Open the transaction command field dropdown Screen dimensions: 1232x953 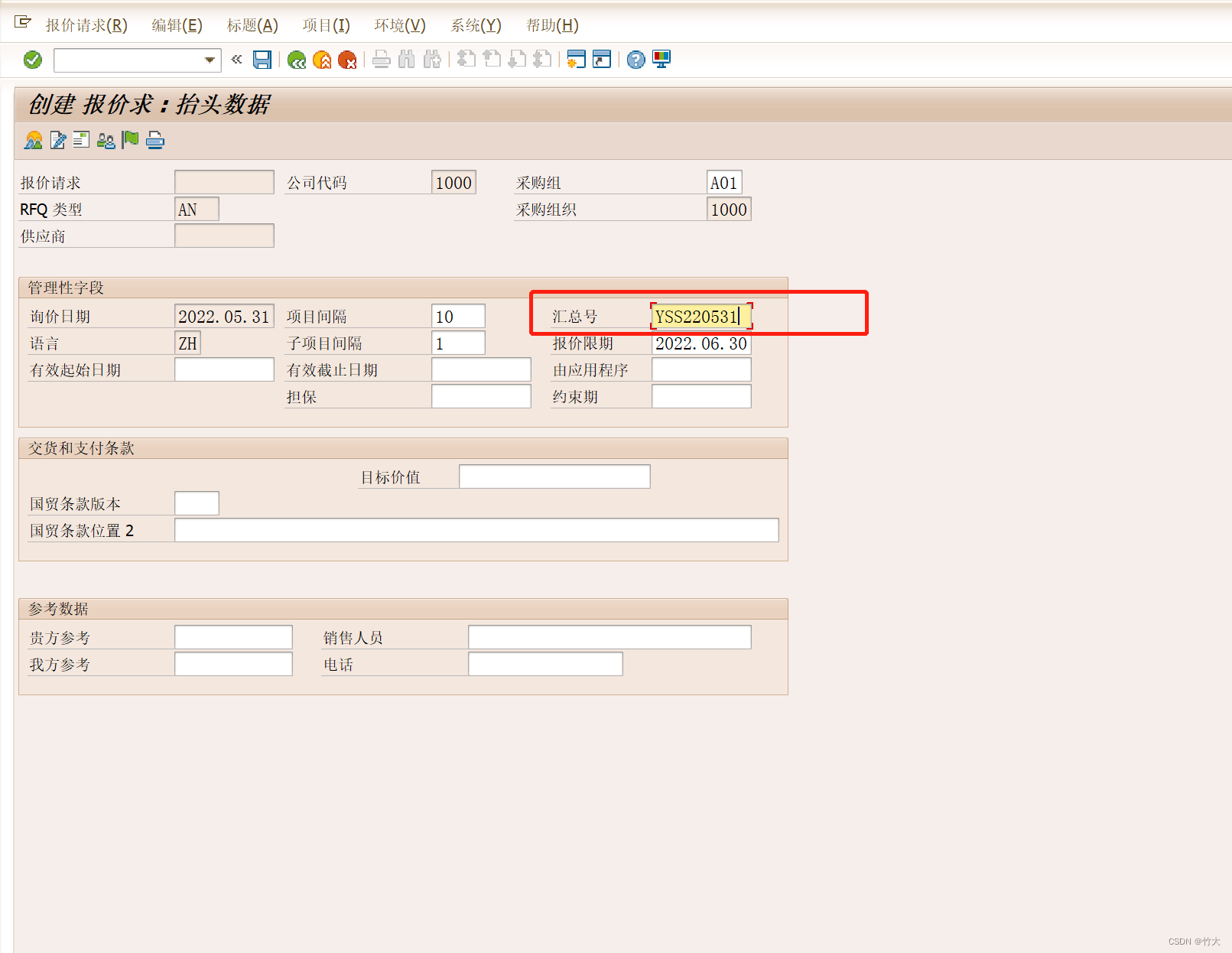[x=210, y=60]
